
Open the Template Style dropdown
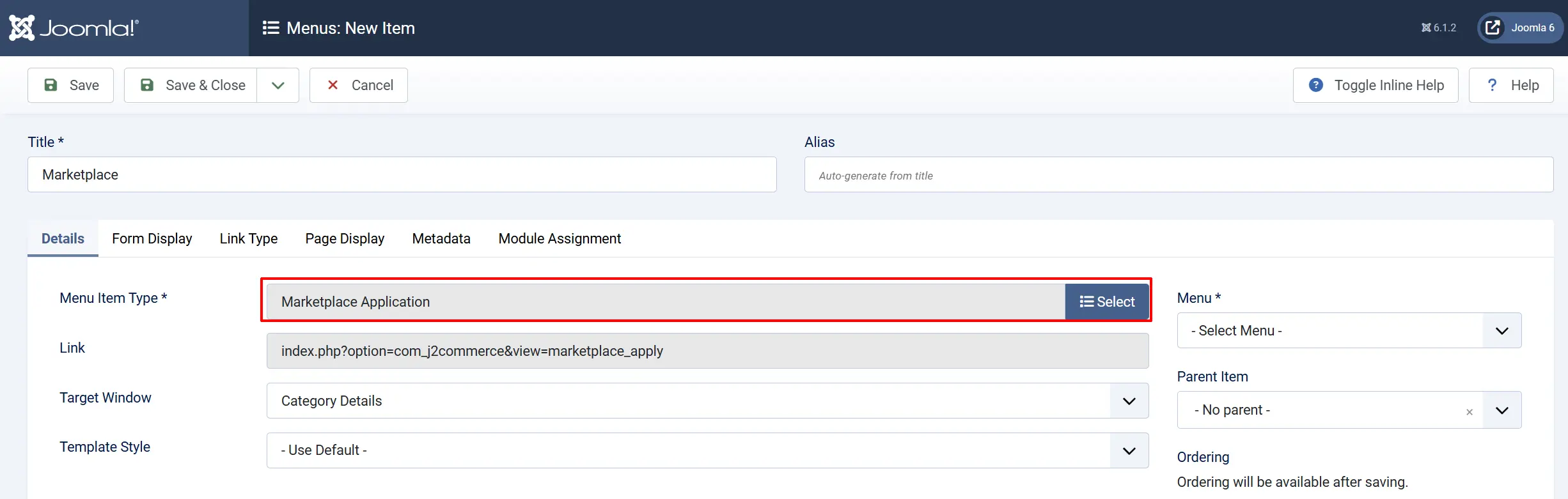click(x=708, y=450)
